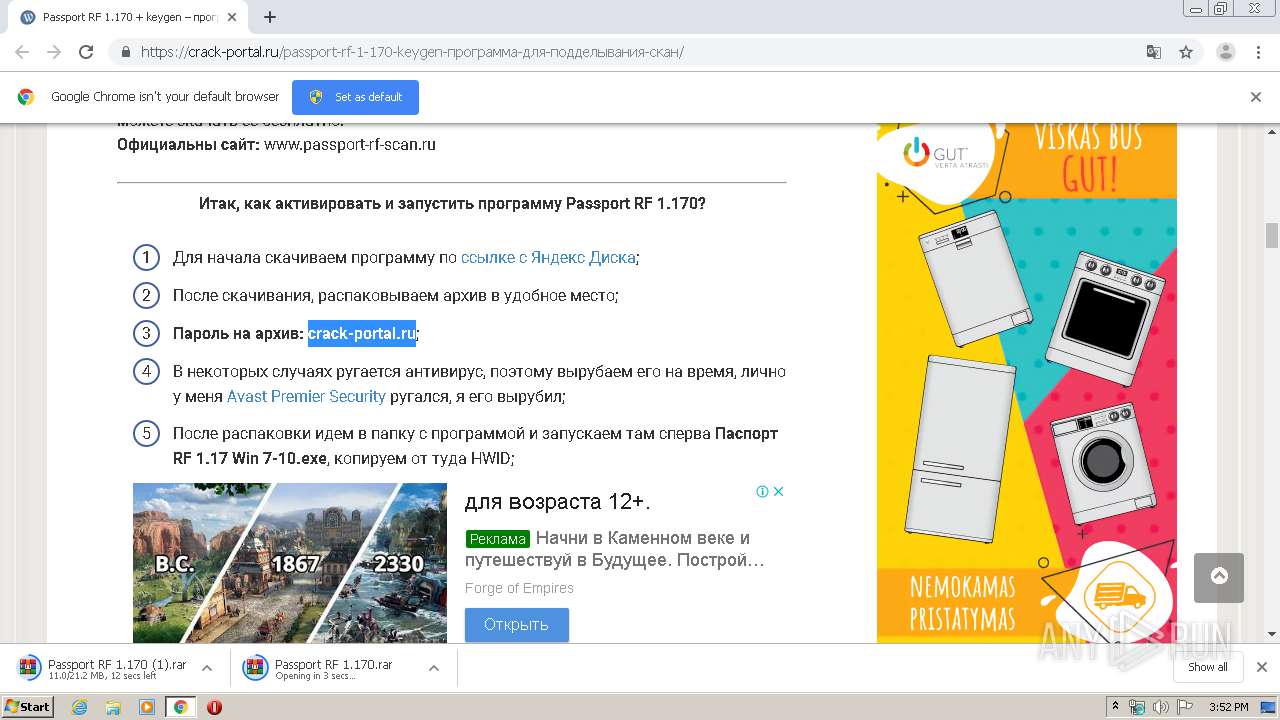This screenshot has height=720, width=1280.
Task: Click the 3:52 PM clock
Action: click(x=1228, y=707)
